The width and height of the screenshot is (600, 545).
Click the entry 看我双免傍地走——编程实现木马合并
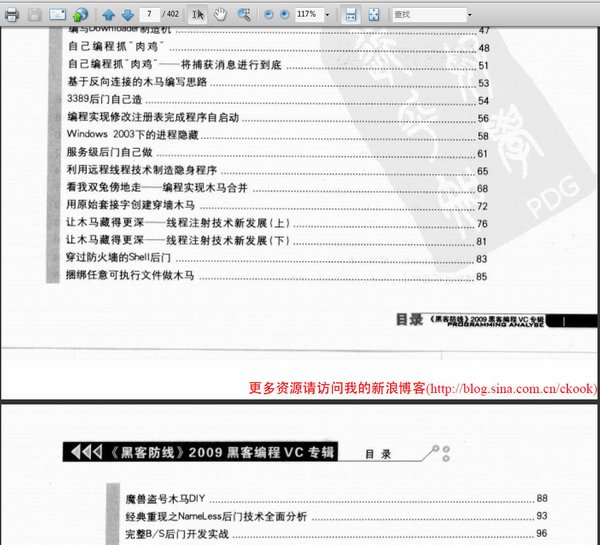(x=157, y=188)
